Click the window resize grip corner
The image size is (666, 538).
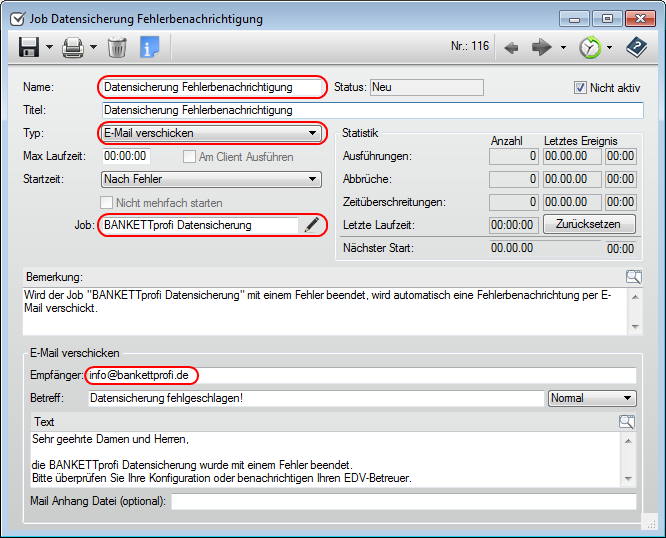(650, 523)
